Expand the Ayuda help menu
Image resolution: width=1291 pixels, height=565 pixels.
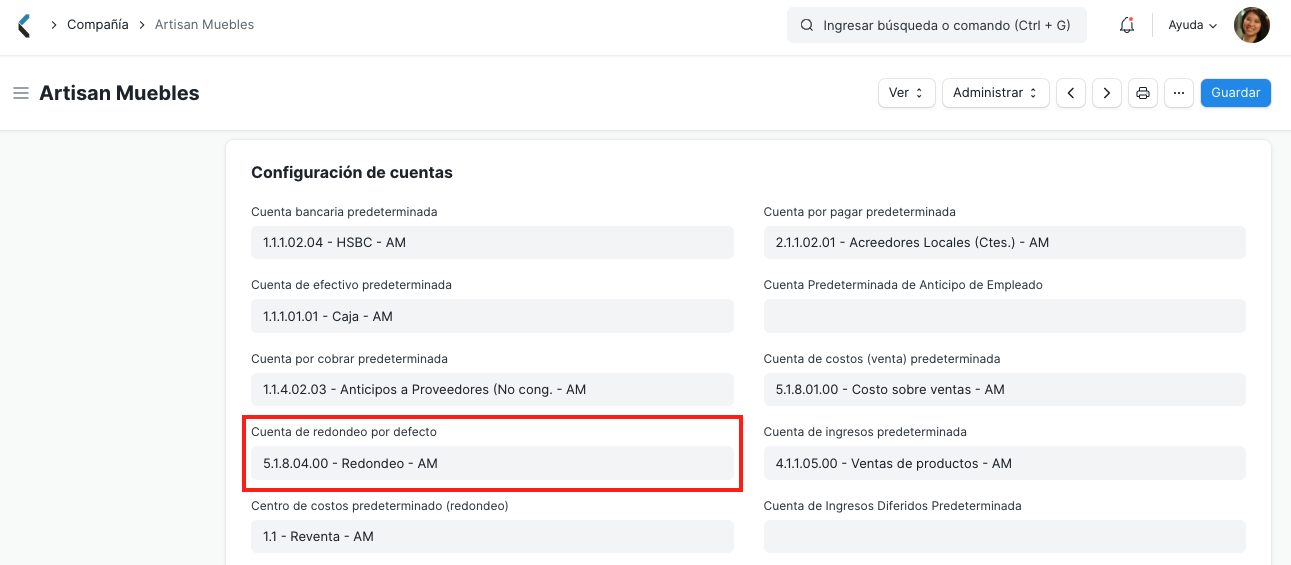1193,25
